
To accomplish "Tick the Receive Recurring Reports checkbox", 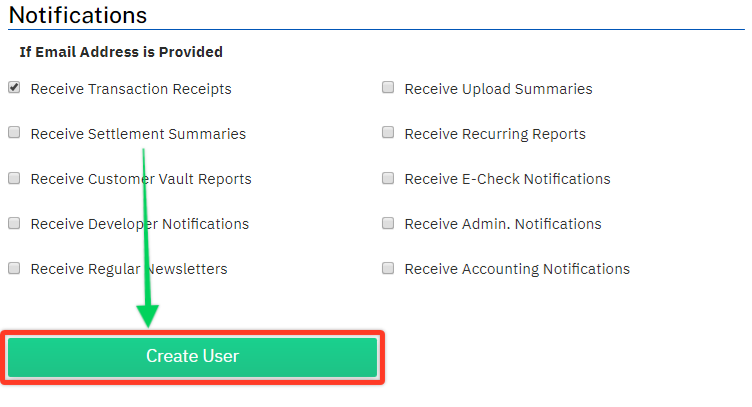I will (x=388, y=133).
